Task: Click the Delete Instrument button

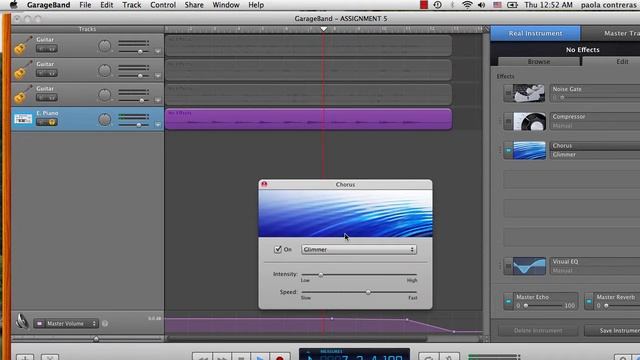Action: [x=538, y=331]
